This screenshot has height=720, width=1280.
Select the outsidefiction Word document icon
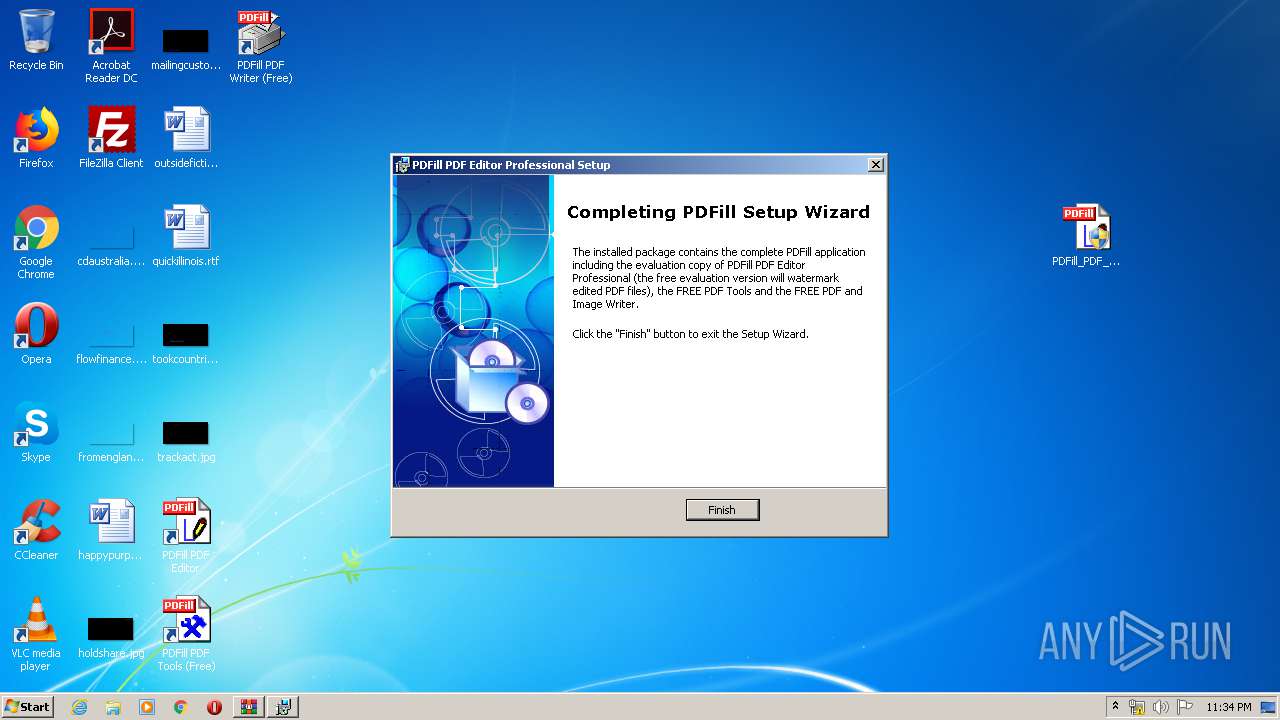pos(186,138)
